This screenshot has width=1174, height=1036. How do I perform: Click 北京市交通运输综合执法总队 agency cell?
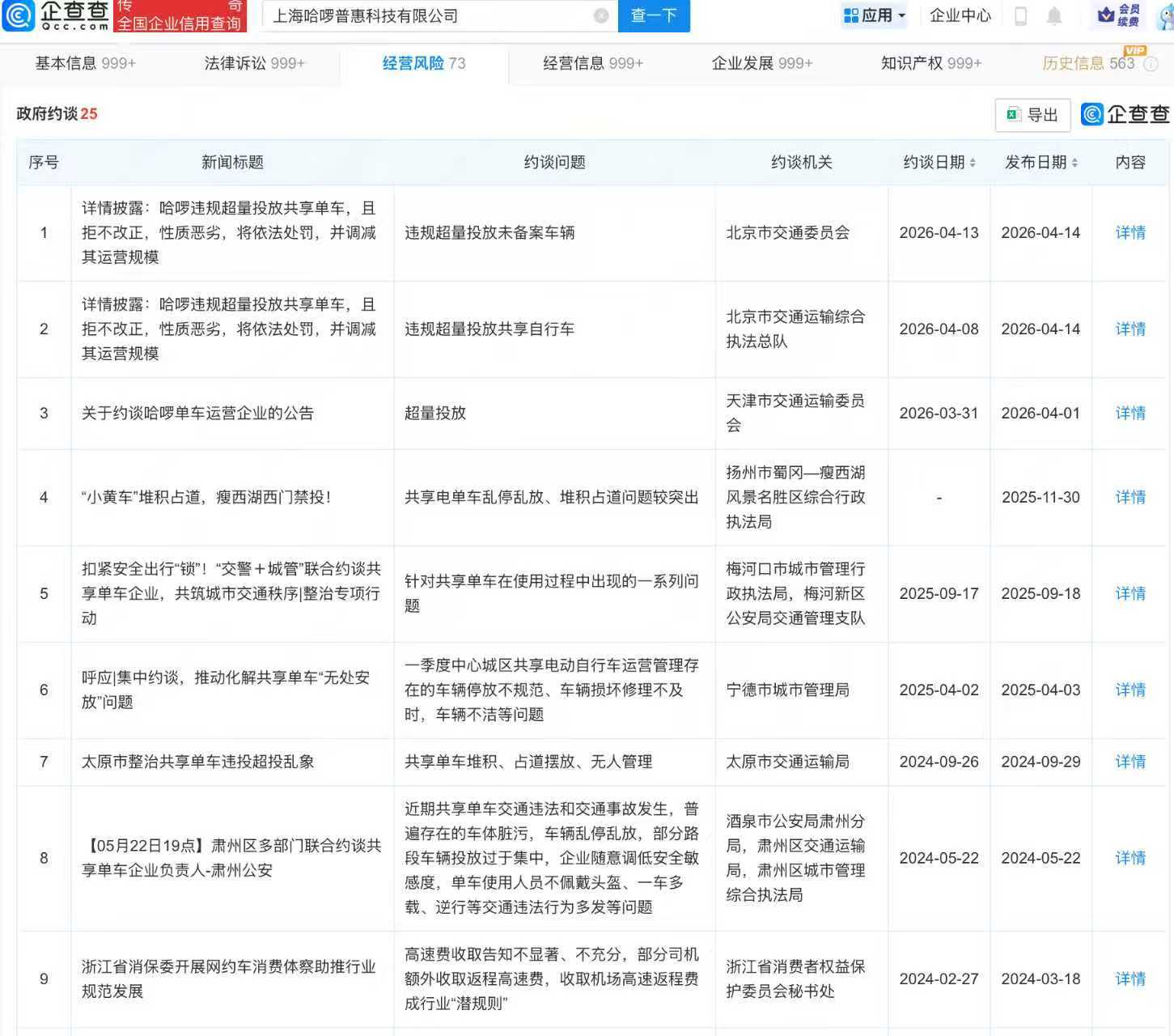click(795, 329)
